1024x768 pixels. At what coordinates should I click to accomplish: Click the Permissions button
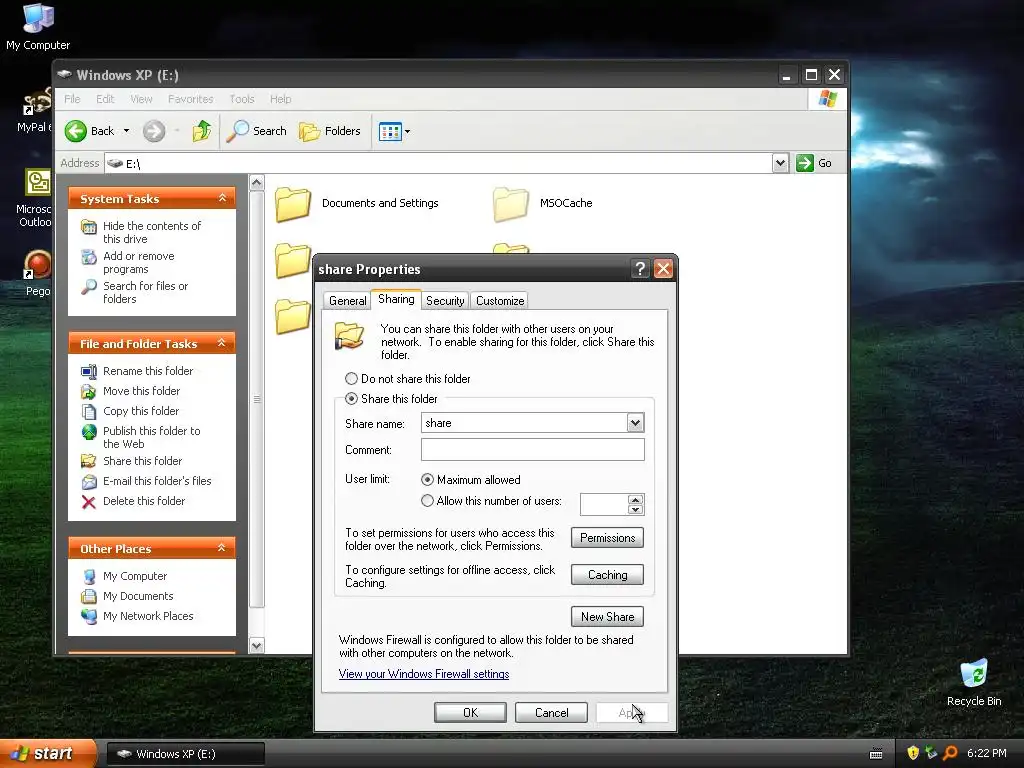(x=607, y=537)
